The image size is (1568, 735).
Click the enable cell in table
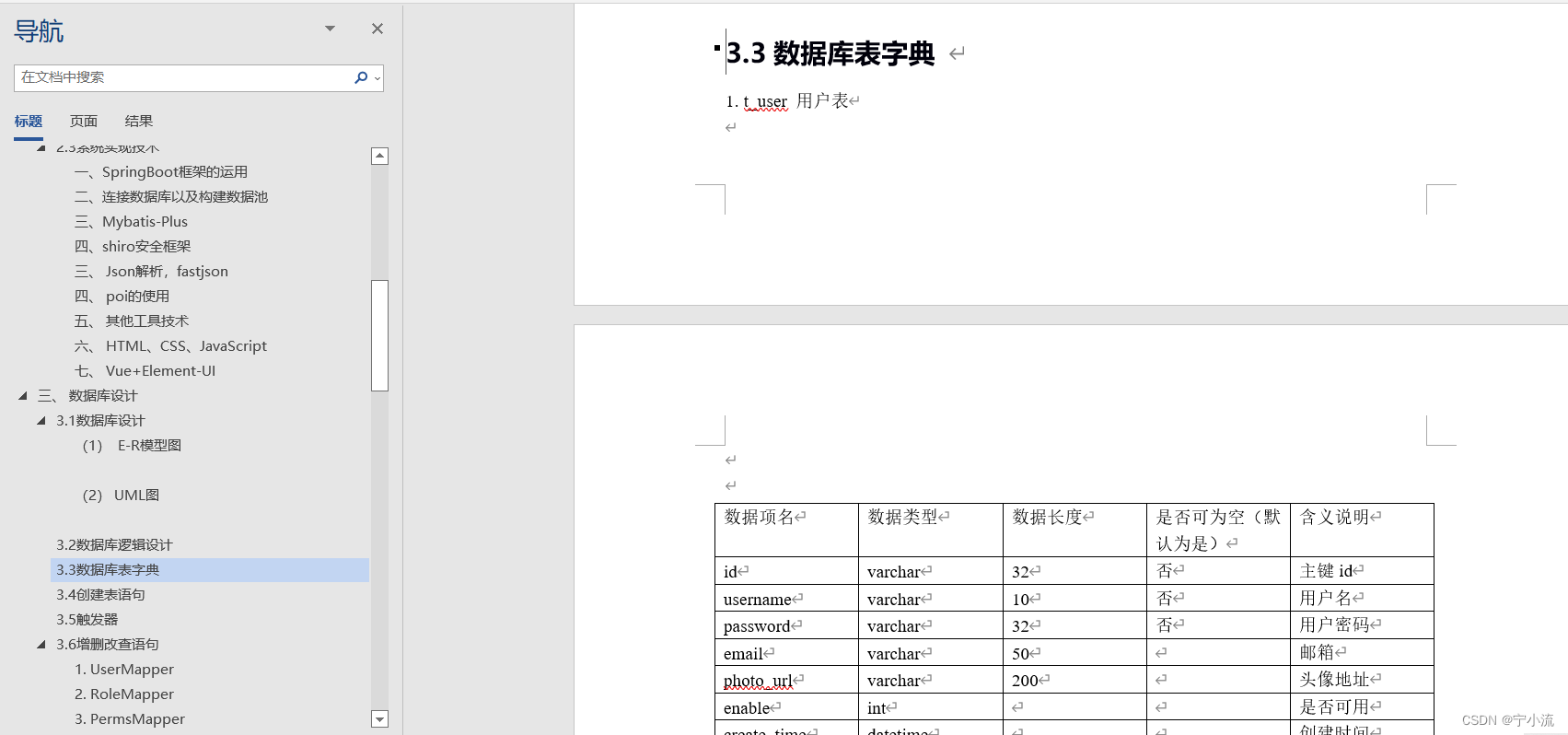coord(786,707)
